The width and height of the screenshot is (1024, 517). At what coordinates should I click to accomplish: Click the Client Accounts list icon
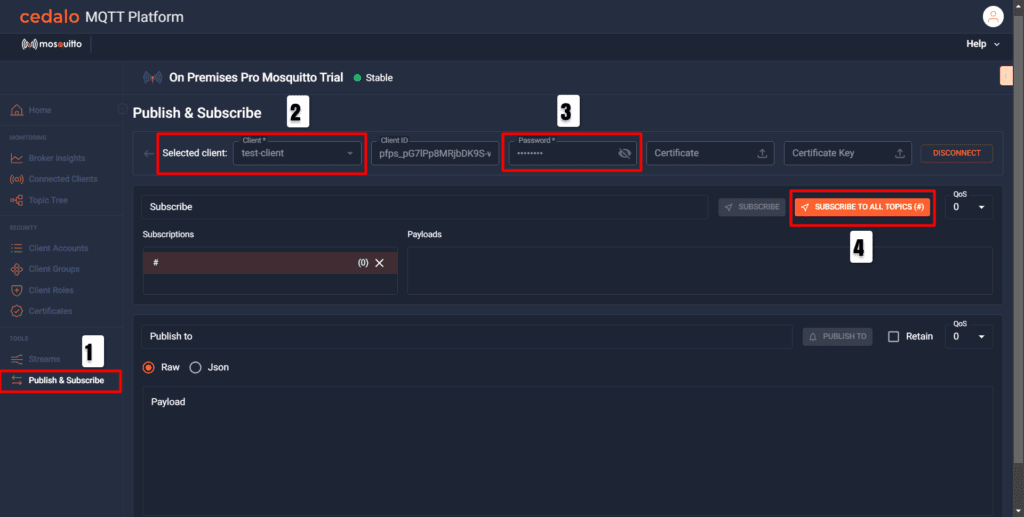pyautogui.click(x=17, y=248)
